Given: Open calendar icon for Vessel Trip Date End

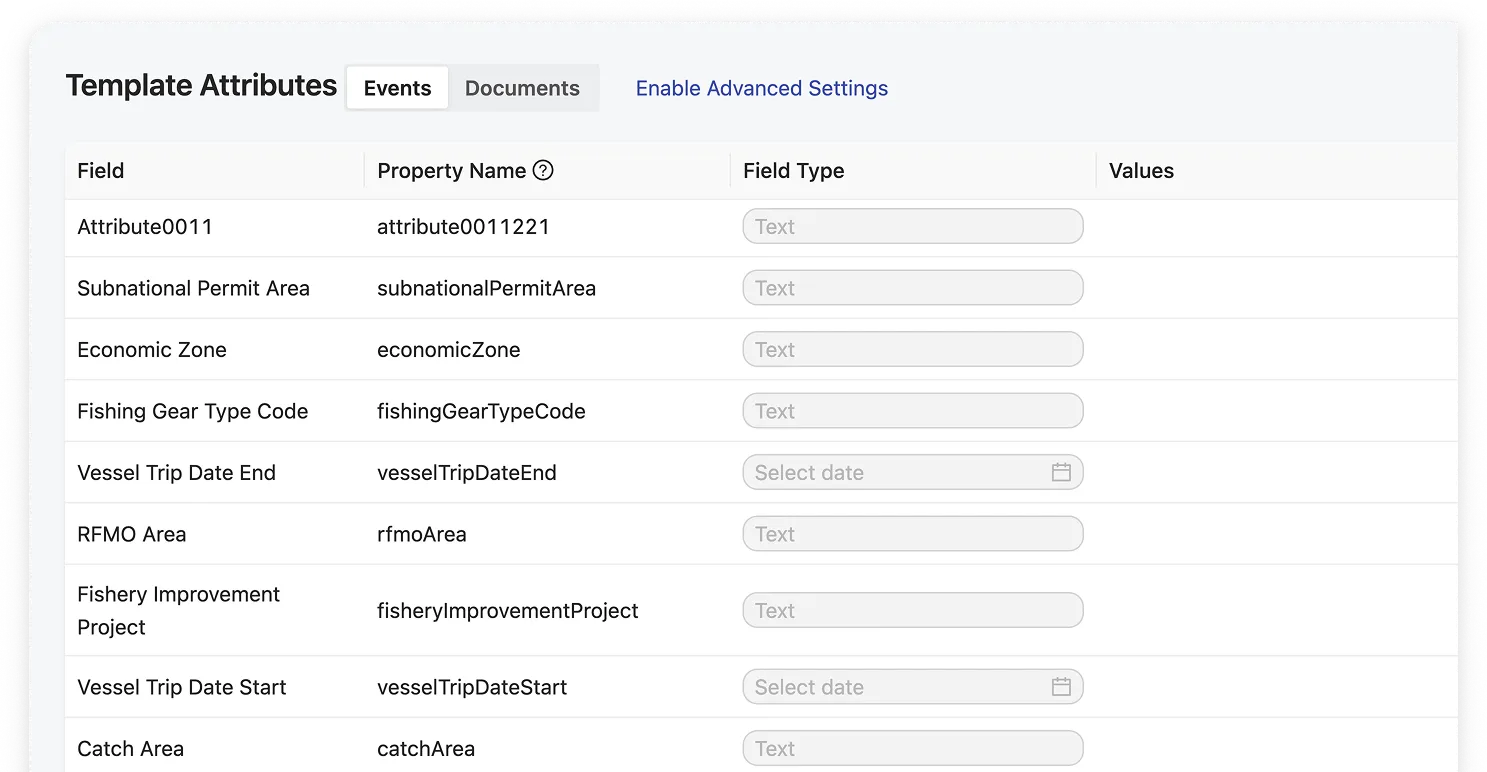Looking at the screenshot, I should (x=1061, y=473).
